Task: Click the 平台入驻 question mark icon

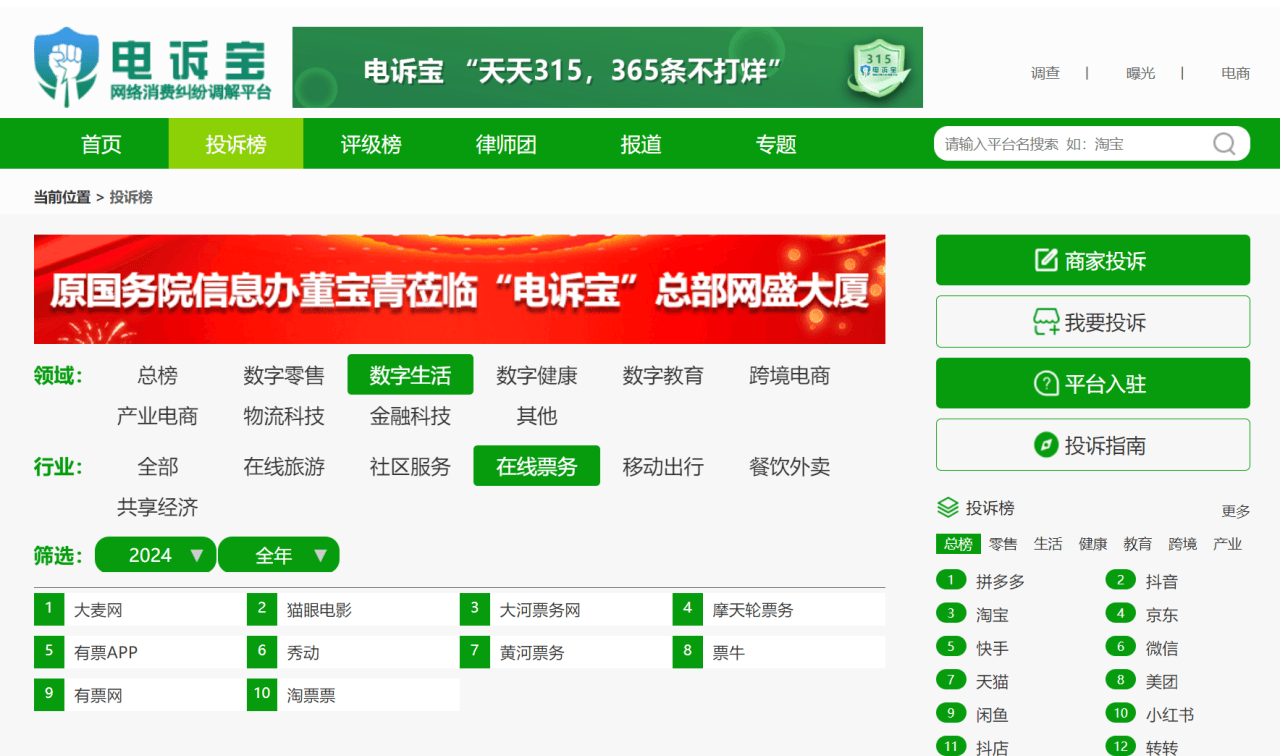Action: coord(1046,383)
